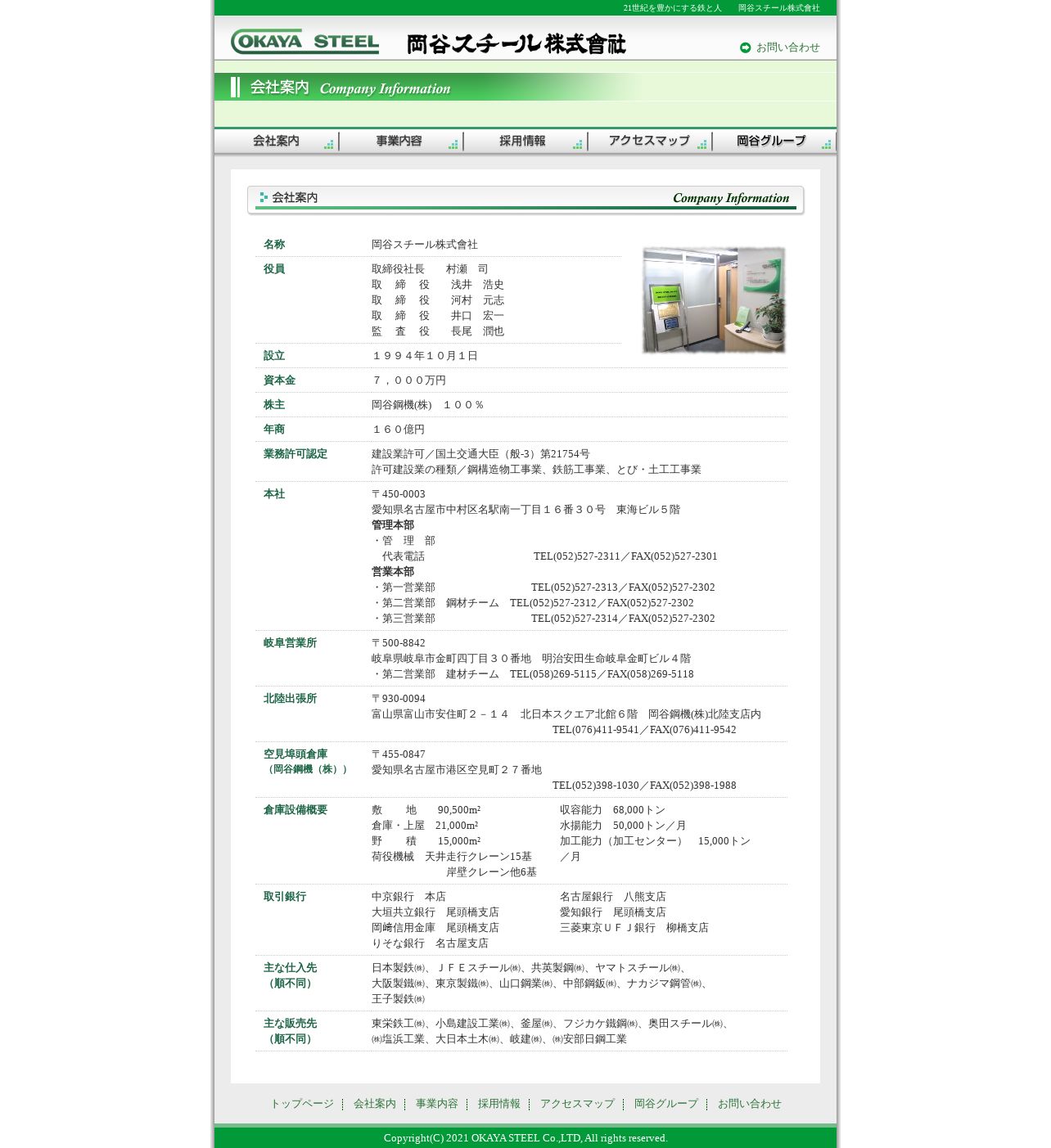This screenshot has width=1051, height=1148.
Task: Click 収容能力 68,000トン text
Action: tap(613, 810)
